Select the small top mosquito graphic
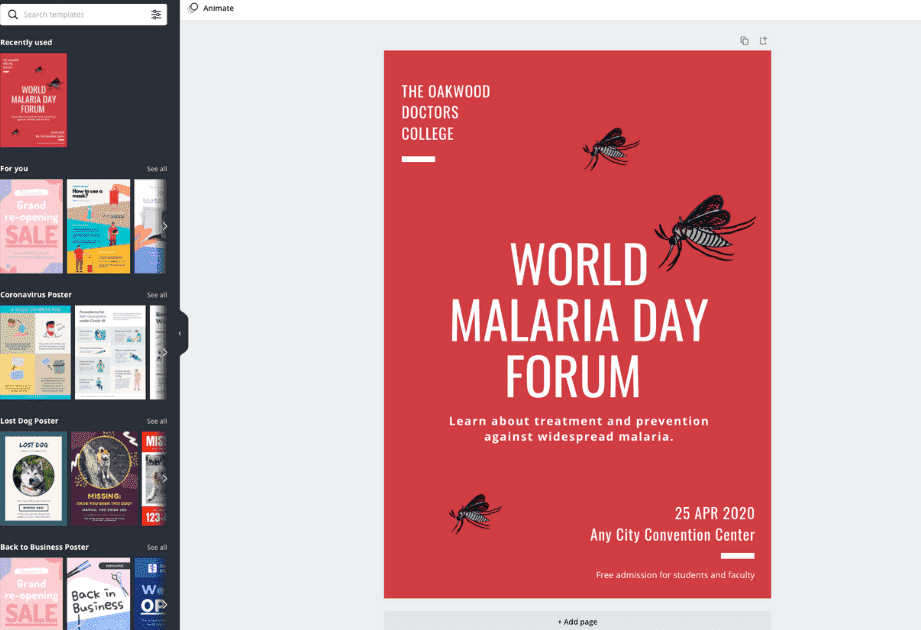Screen dimensions: 921x630 pos(609,149)
